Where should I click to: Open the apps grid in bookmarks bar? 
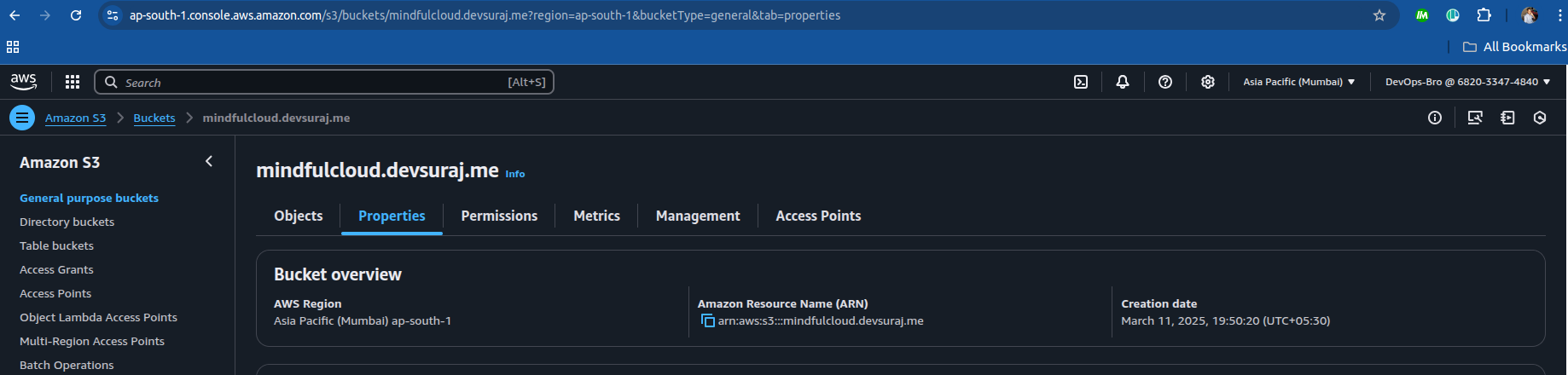point(13,47)
